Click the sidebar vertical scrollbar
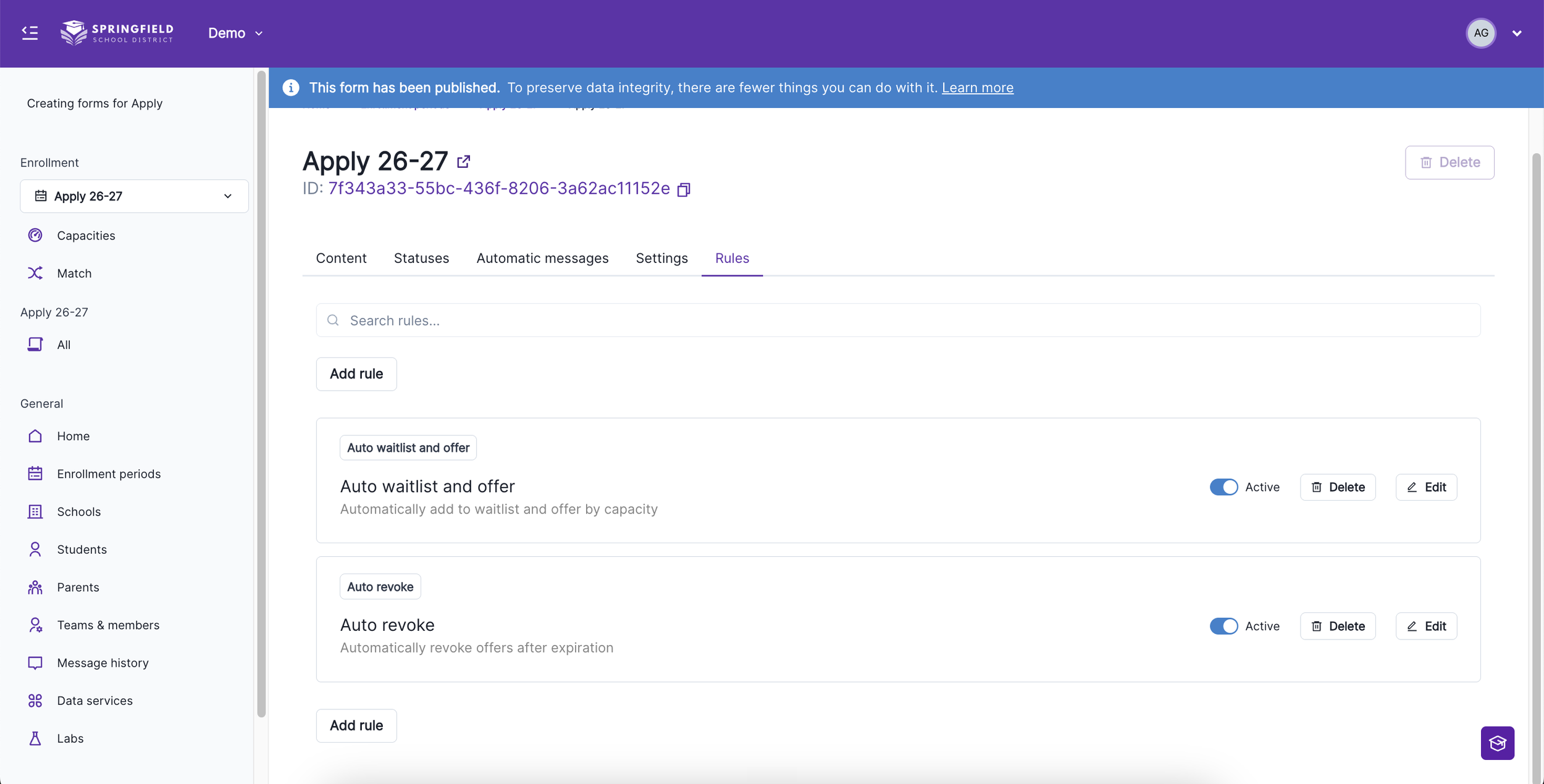Viewport: 1544px width, 784px height. tap(261, 394)
